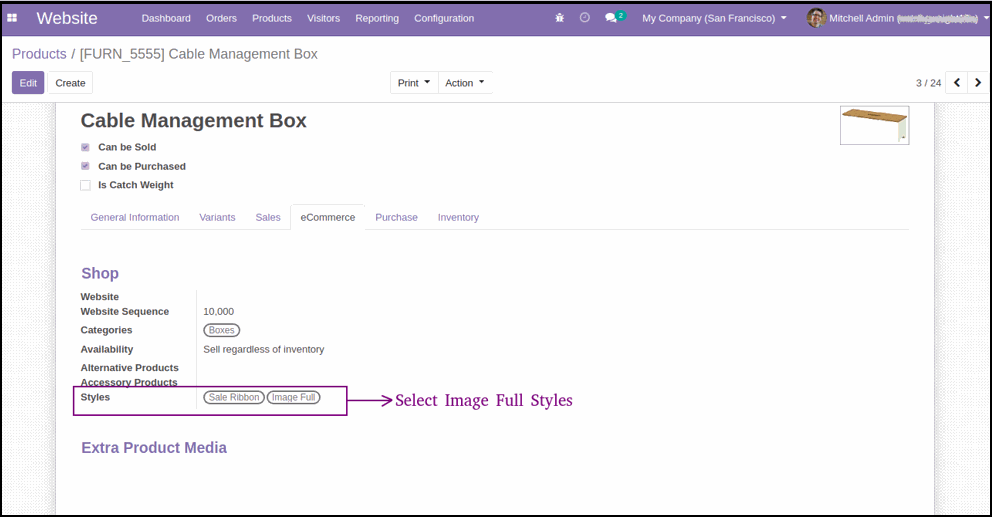This screenshot has height=517, width=992.
Task: Go back to Products breadcrumb
Action: pyautogui.click(x=39, y=54)
